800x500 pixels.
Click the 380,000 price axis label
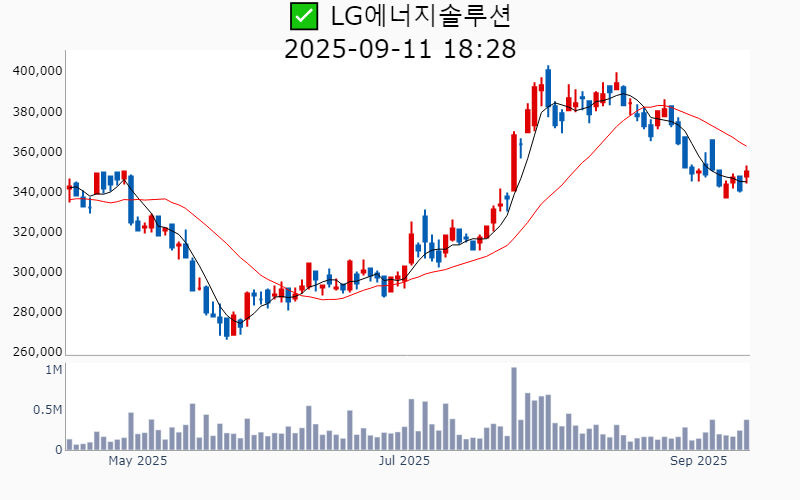point(37,112)
